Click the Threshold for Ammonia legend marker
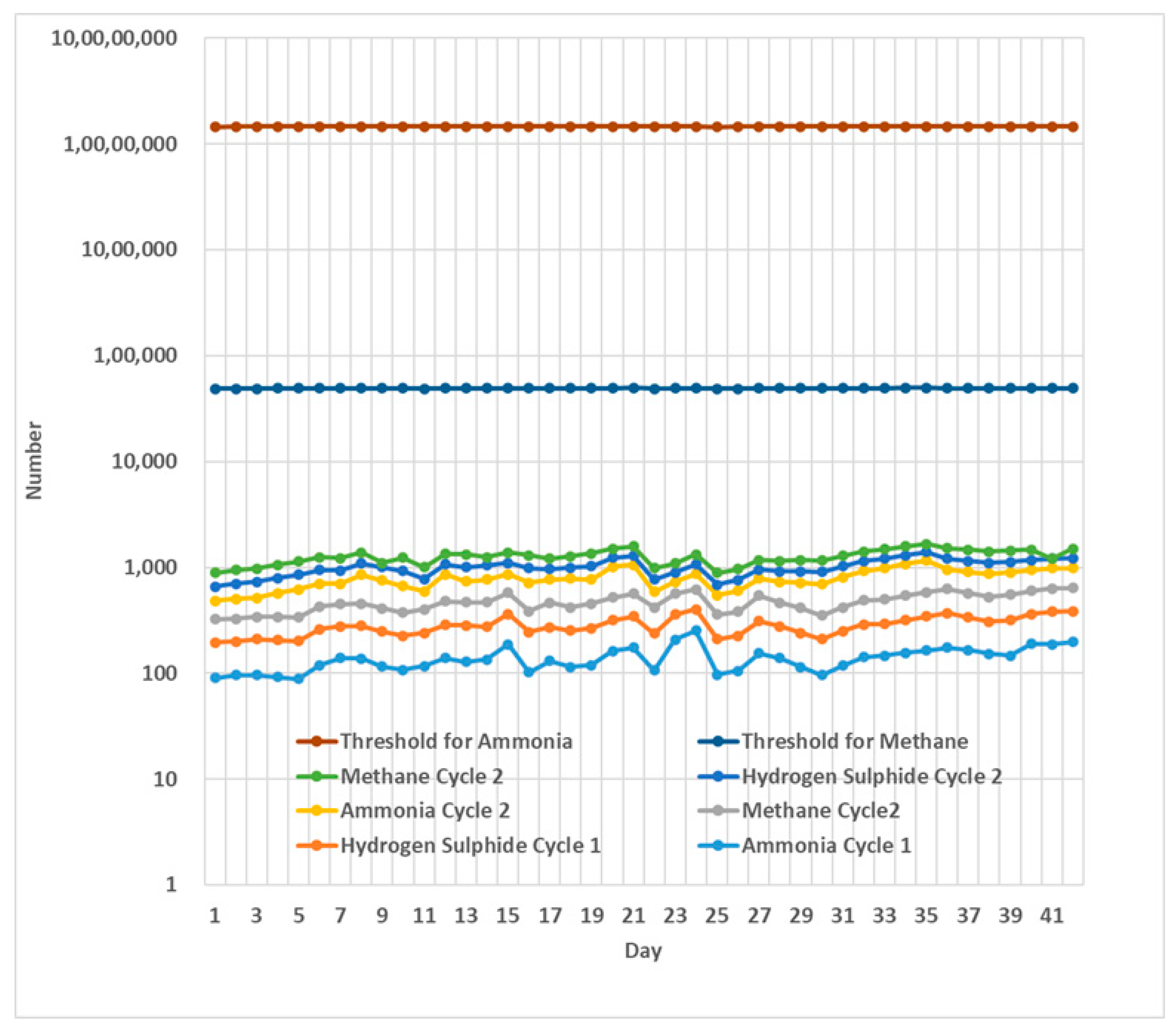Screen dimensions: 1176x1032 (x=316, y=741)
